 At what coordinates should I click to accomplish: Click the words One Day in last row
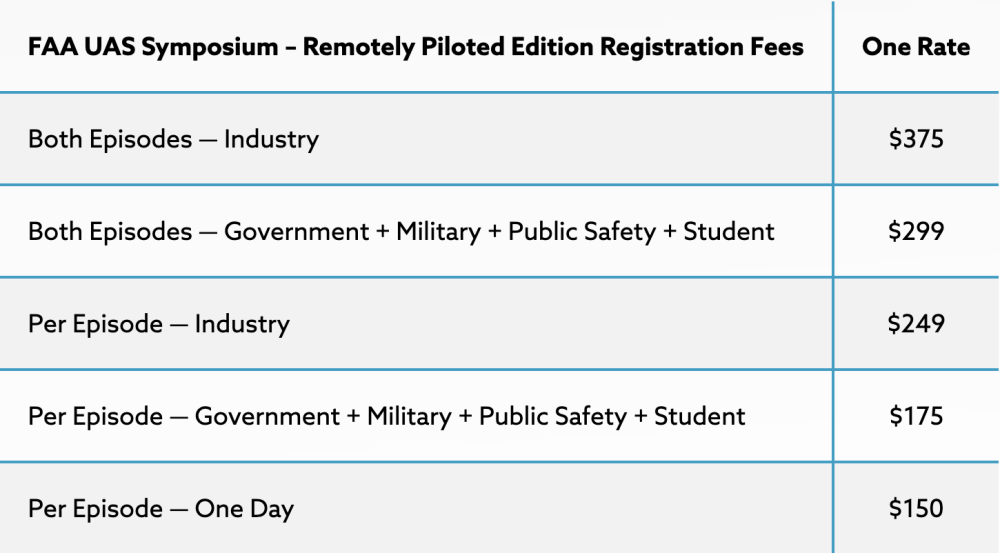(244, 508)
